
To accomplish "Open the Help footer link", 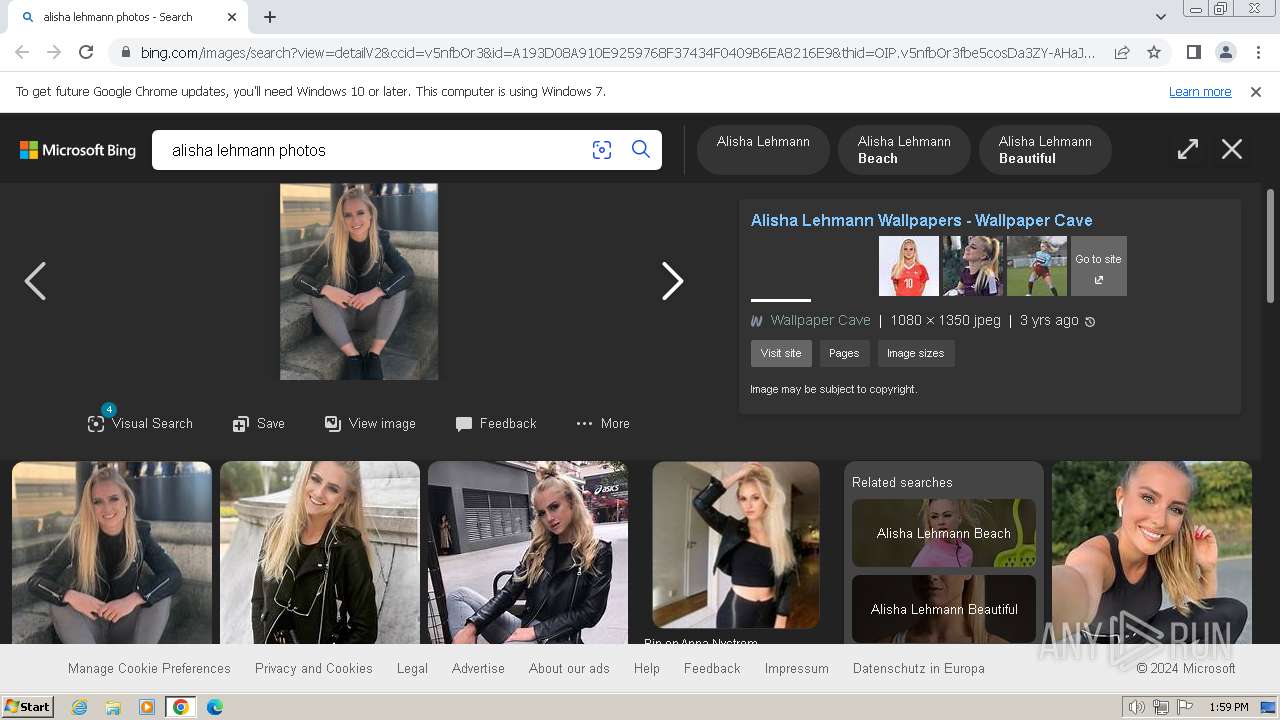I will [647, 668].
